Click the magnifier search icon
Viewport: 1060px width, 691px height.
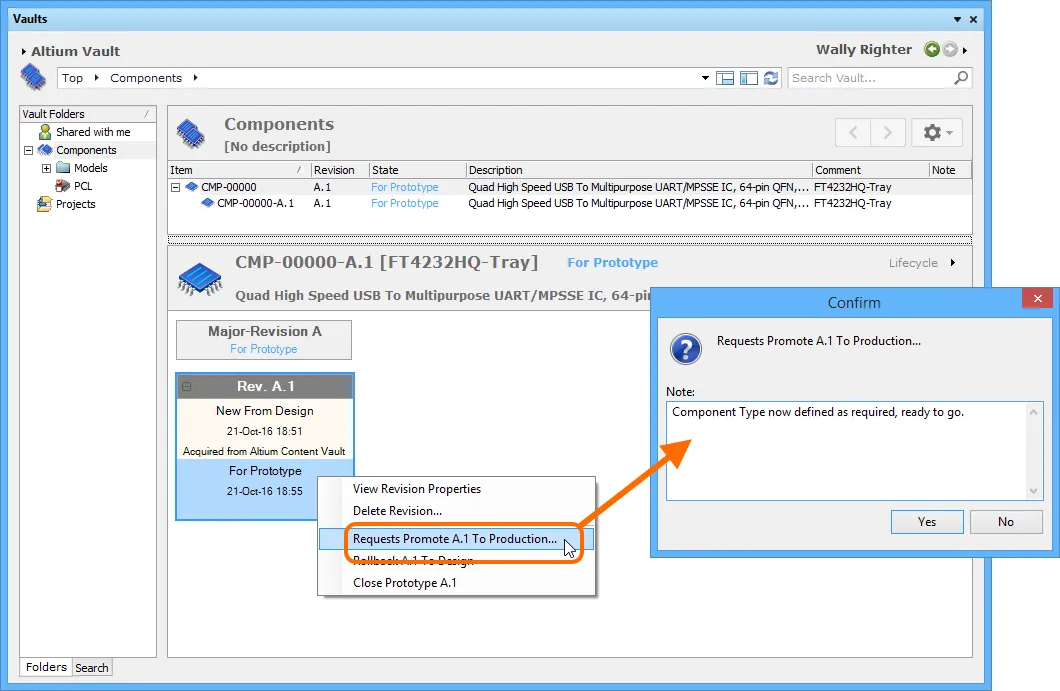(x=961, y=78)
